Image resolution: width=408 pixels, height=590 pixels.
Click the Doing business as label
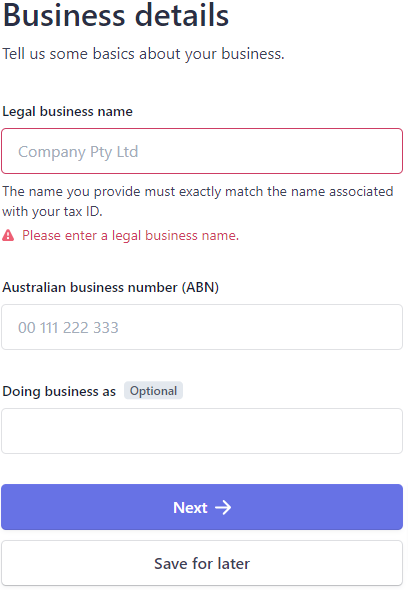click(x=59, y=391)
